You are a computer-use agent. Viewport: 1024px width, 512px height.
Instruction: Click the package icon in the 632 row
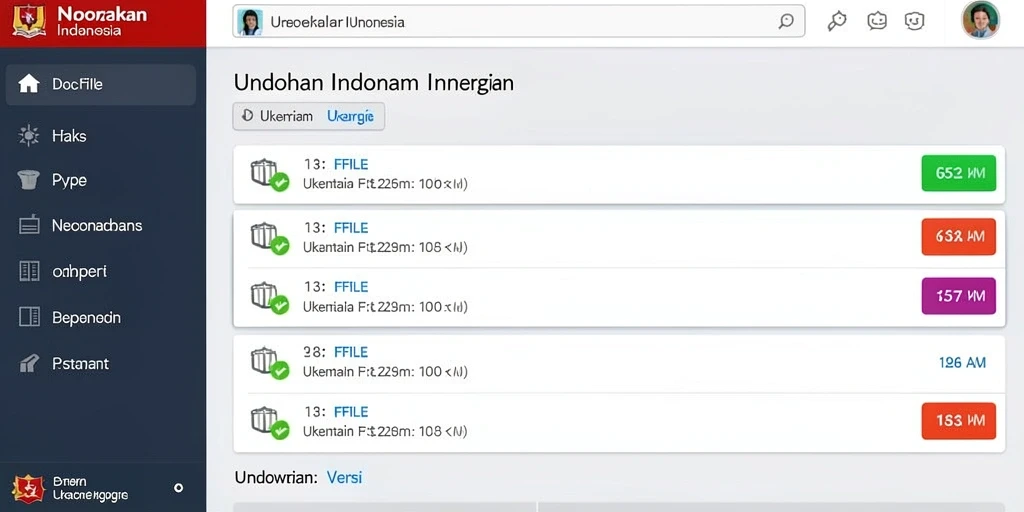[269, 238]
